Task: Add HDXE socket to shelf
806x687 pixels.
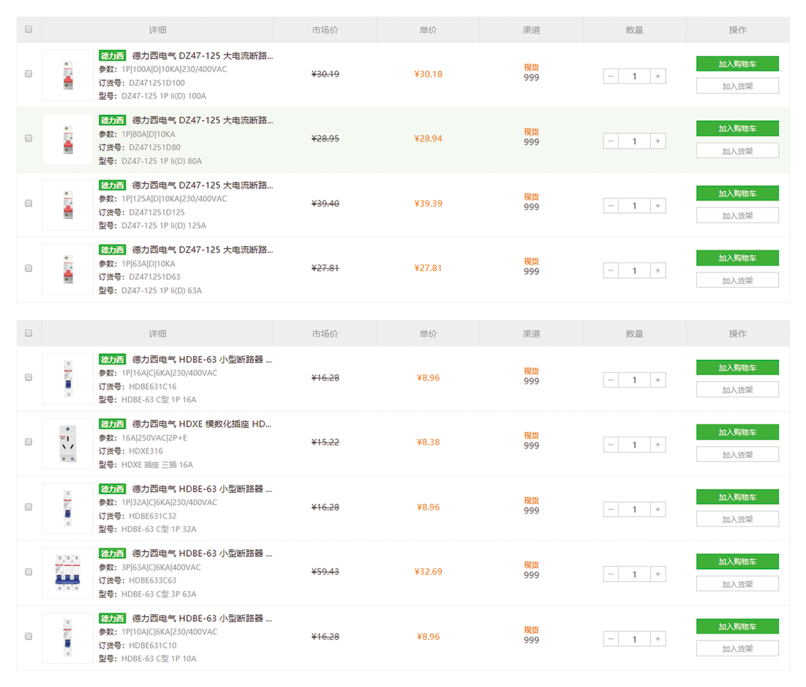Action: [737, 454]
